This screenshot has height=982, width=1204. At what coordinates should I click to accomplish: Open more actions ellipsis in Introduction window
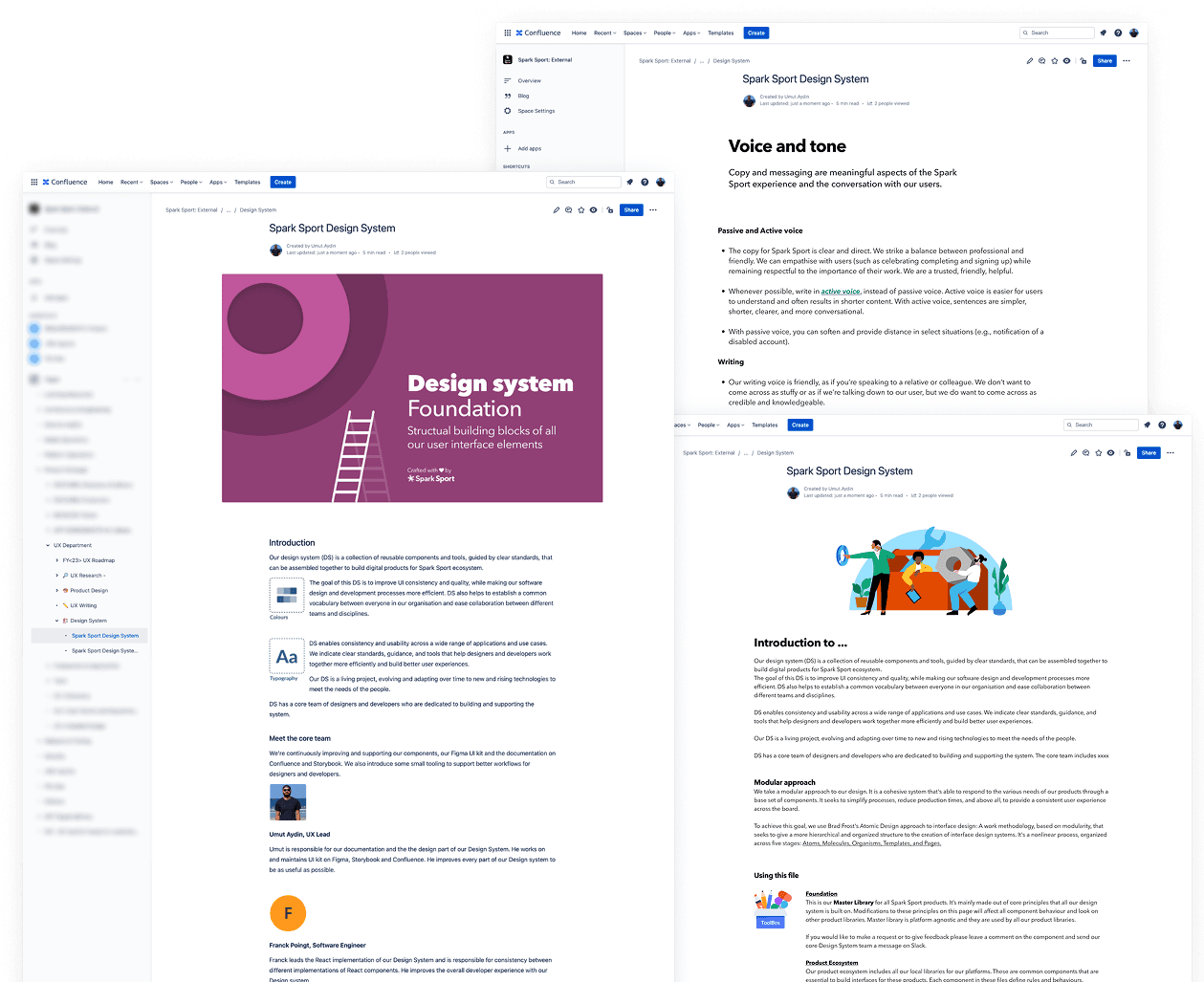1171,453
